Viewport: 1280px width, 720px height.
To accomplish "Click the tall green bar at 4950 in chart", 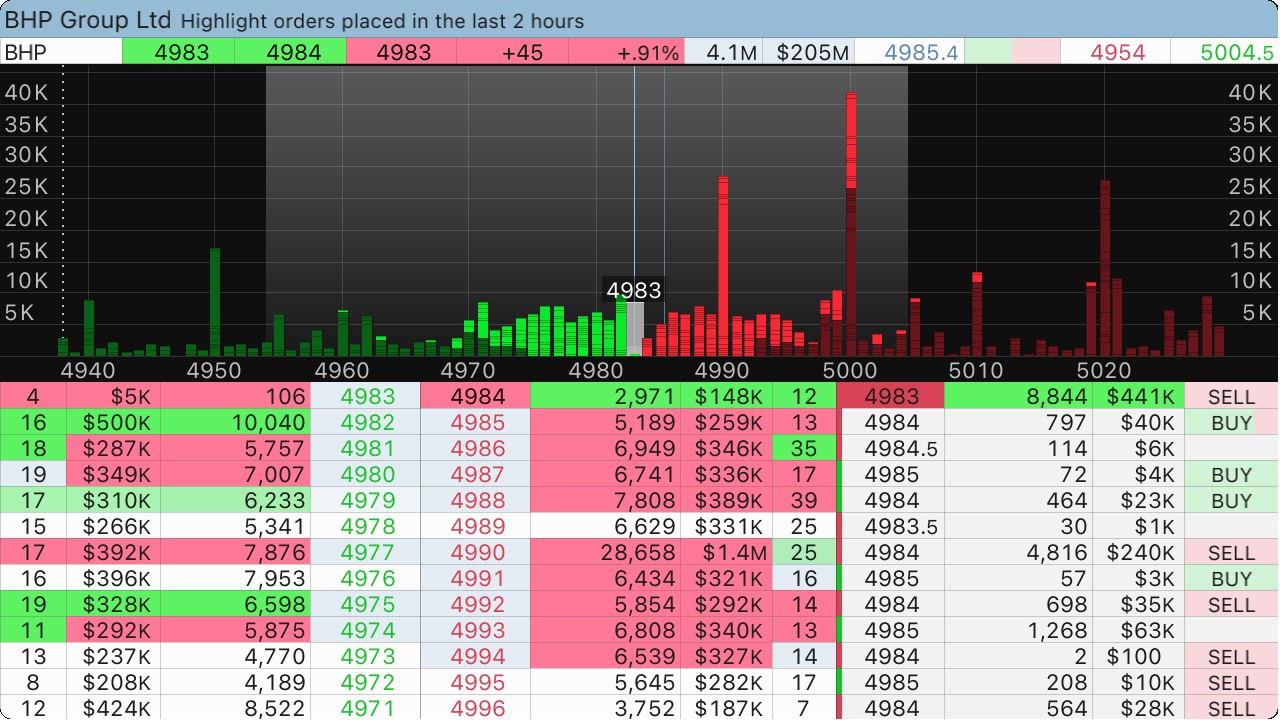I will [214, 300].
